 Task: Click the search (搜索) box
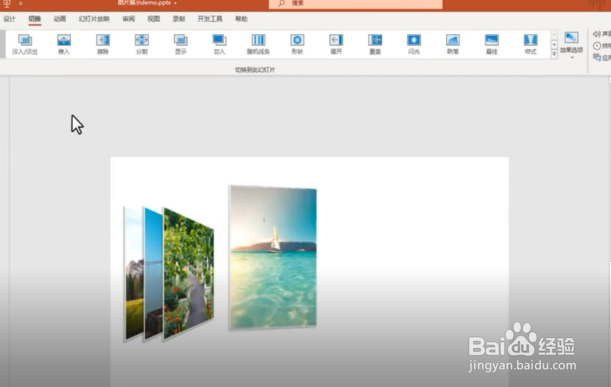355,4
